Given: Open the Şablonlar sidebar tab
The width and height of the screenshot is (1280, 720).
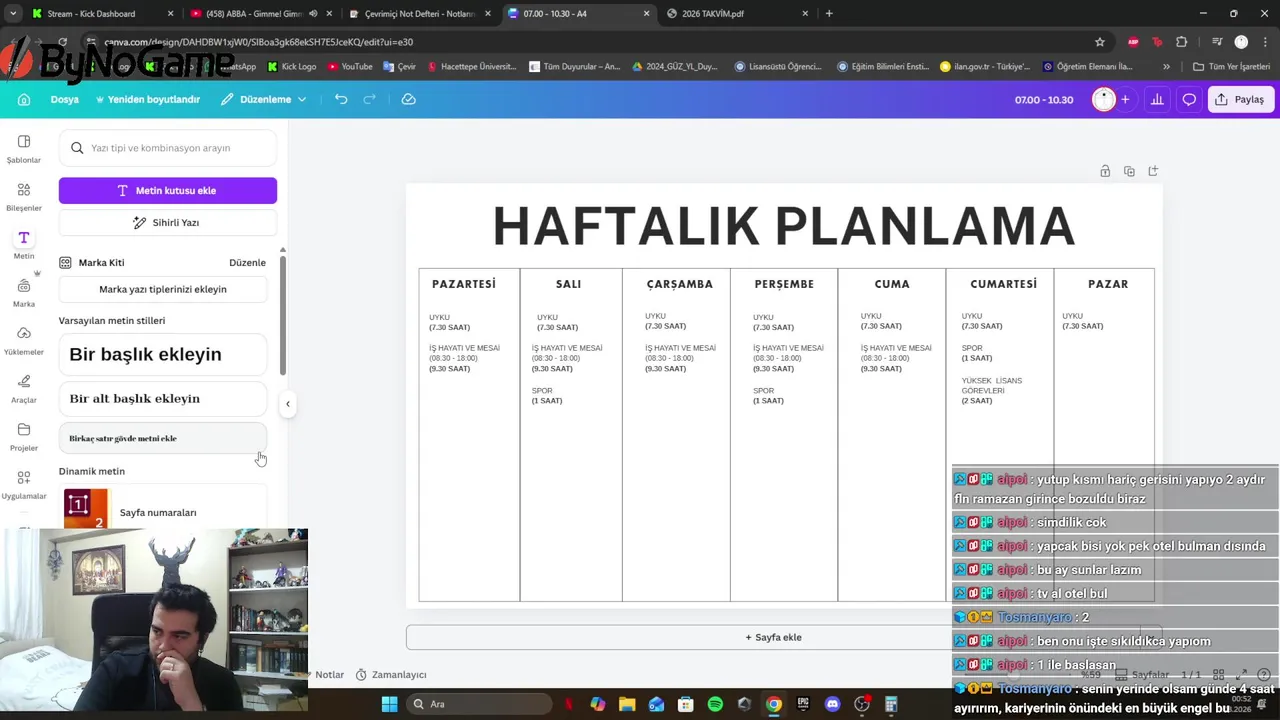Looking at the screenshot, I should 24,148.
